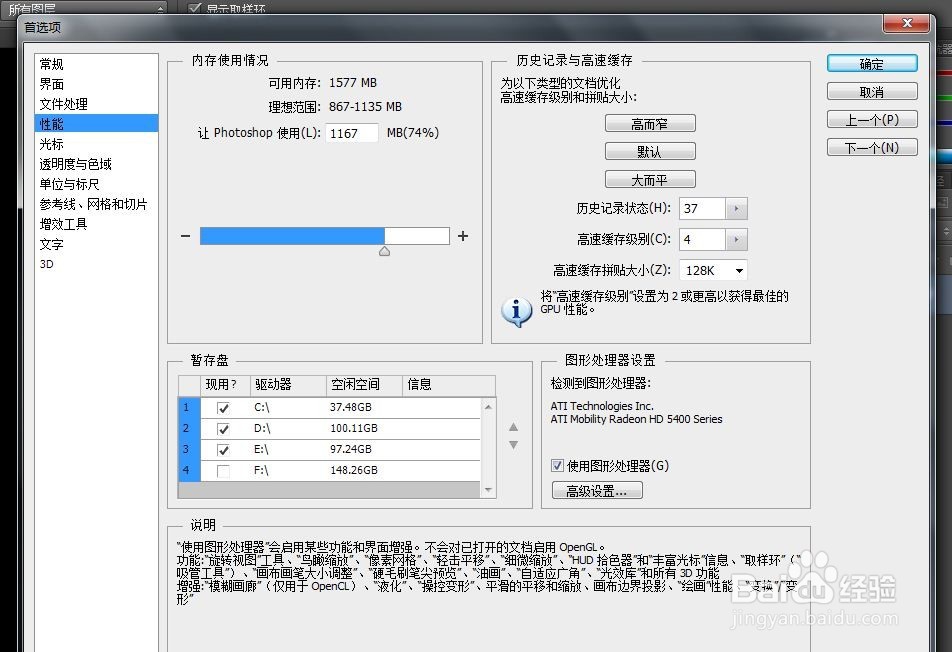Image resolution: width=952 pixels, height=652 pixels.
Task: Click the 空闲空间 column header
Action: click(x=365, y=384)
